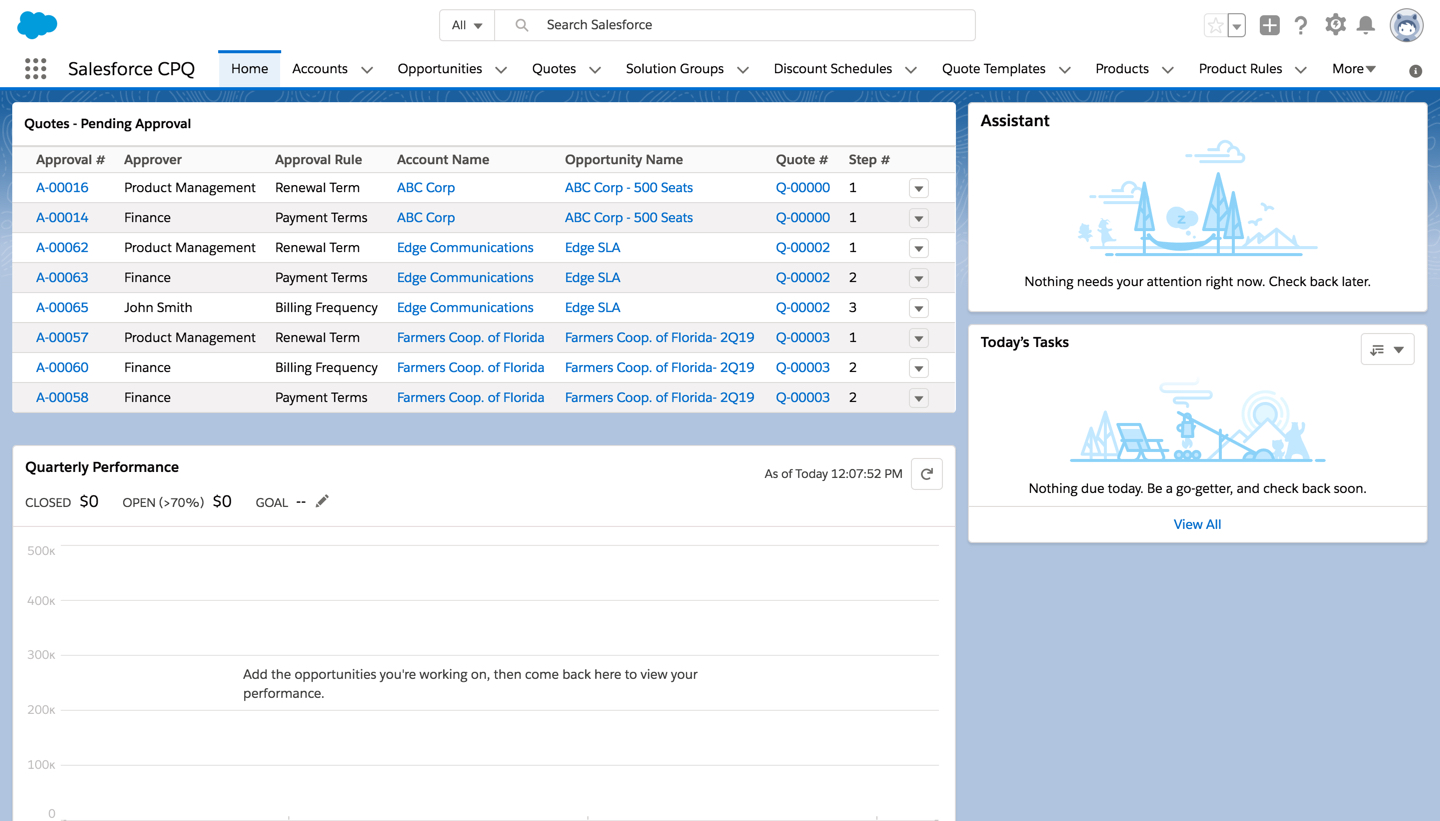This screenshot has width=1440, height=821.
Task: Open the App Launcher grid icon
Action: (x=36, y=68)
